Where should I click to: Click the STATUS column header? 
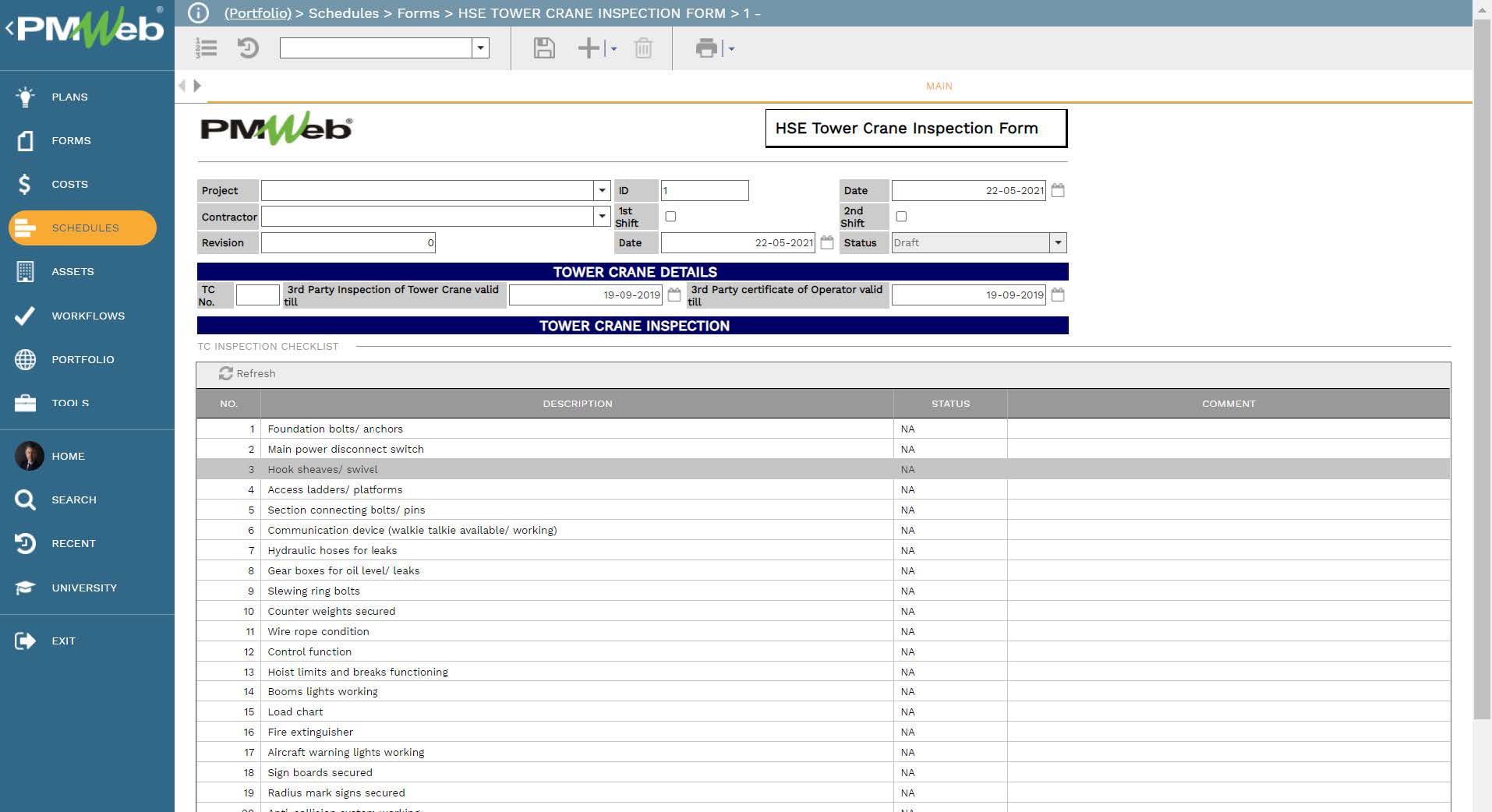[950, 404]
